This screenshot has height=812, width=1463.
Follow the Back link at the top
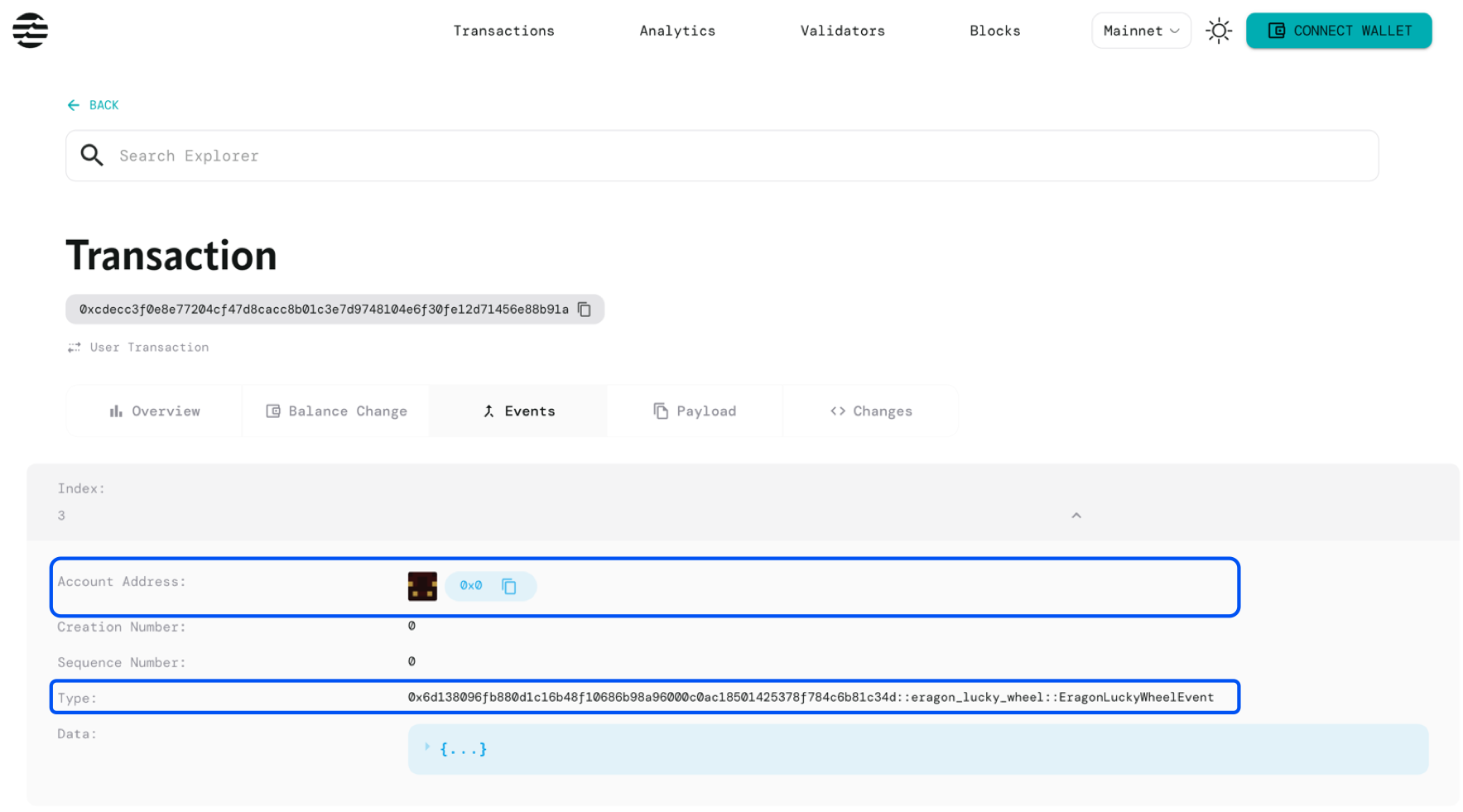coord(93,105)
